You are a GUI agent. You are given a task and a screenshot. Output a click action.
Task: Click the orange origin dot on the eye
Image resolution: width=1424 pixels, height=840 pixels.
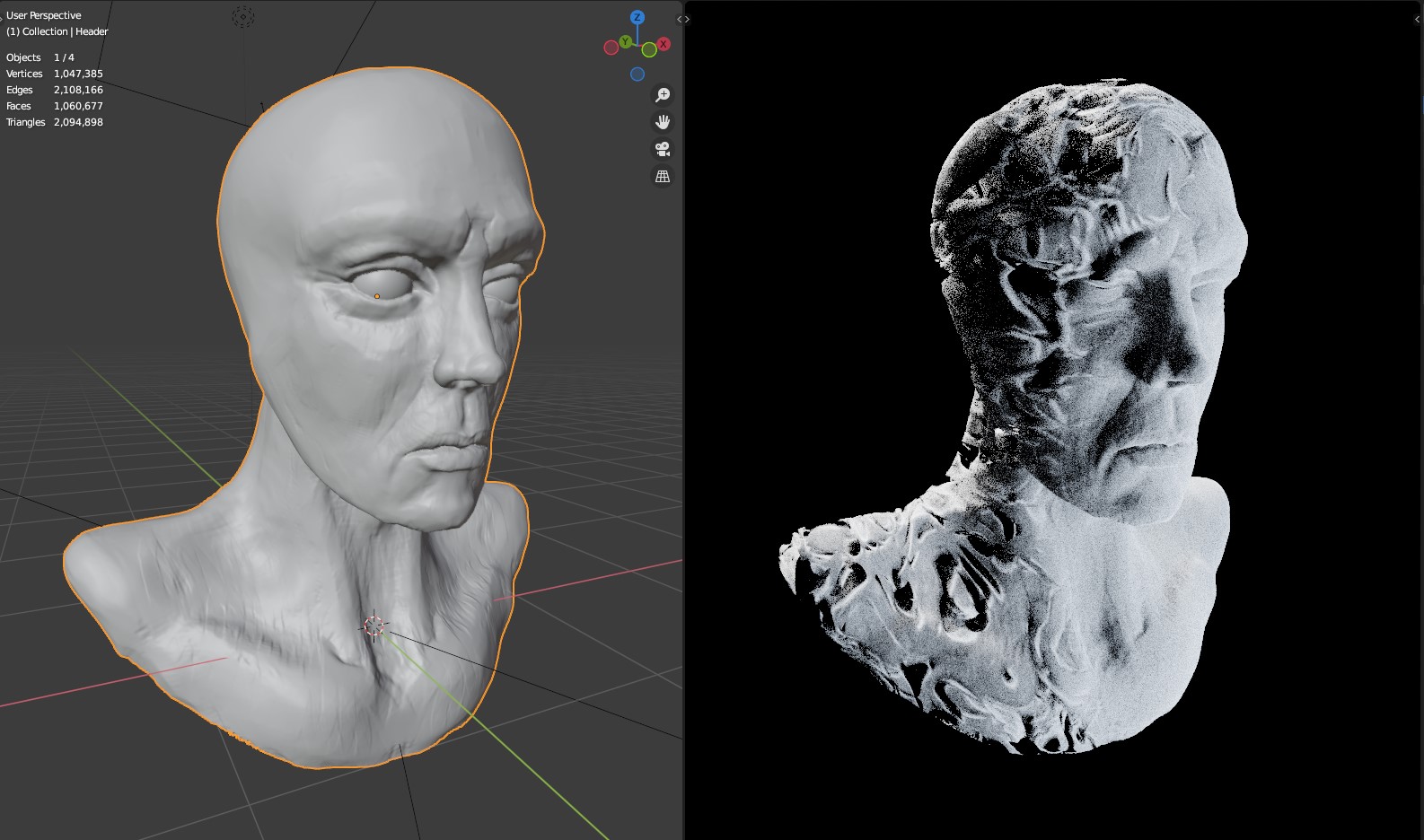point(377,296)
